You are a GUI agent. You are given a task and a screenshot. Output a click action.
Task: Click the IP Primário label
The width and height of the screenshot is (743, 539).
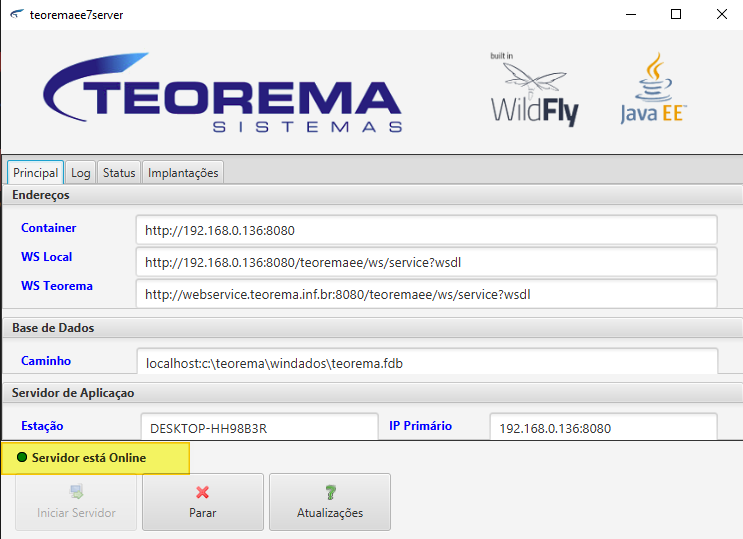click(420, 426)
